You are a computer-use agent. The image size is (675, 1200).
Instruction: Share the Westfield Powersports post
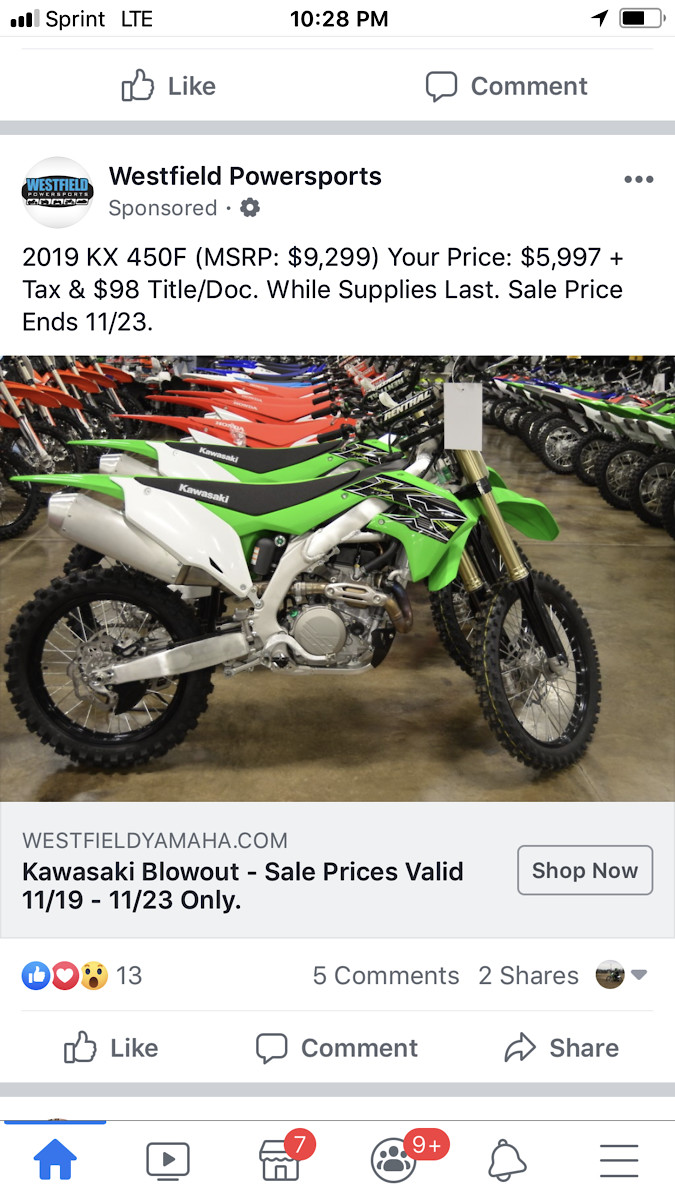click(561, 1047)
